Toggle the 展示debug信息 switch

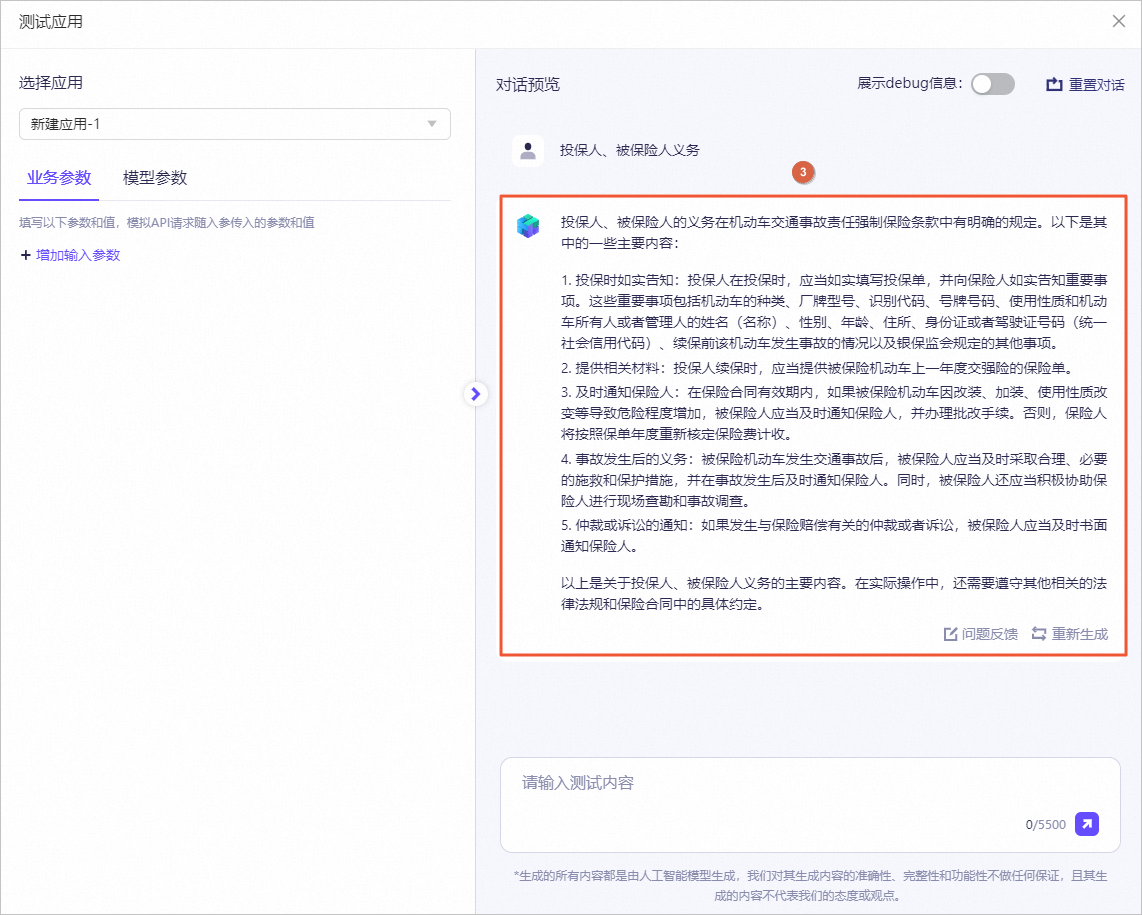click(993, 84)
